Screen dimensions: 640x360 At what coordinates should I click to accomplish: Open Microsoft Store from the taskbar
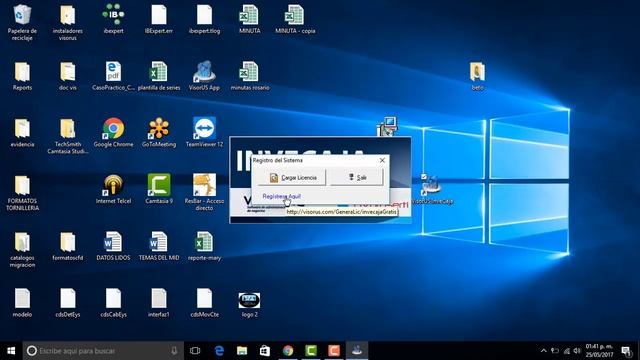(x=265, y=351)
